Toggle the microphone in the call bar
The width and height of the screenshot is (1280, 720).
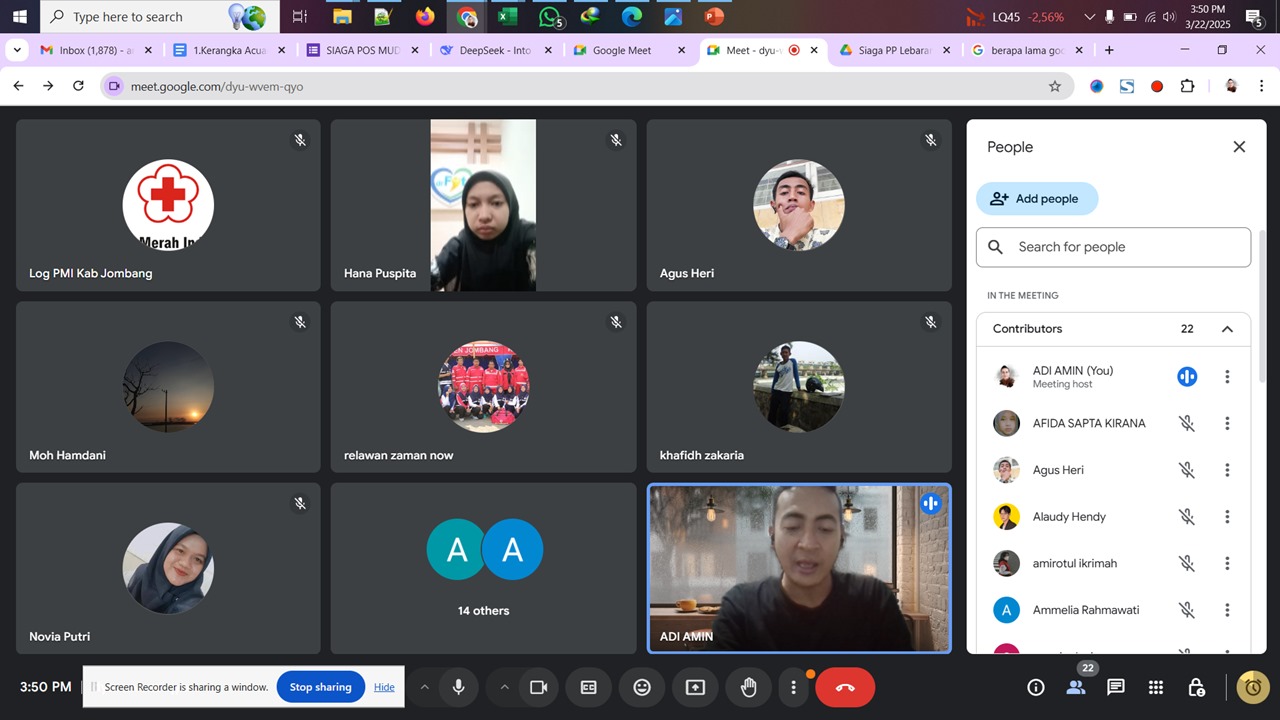pos(458,687)
